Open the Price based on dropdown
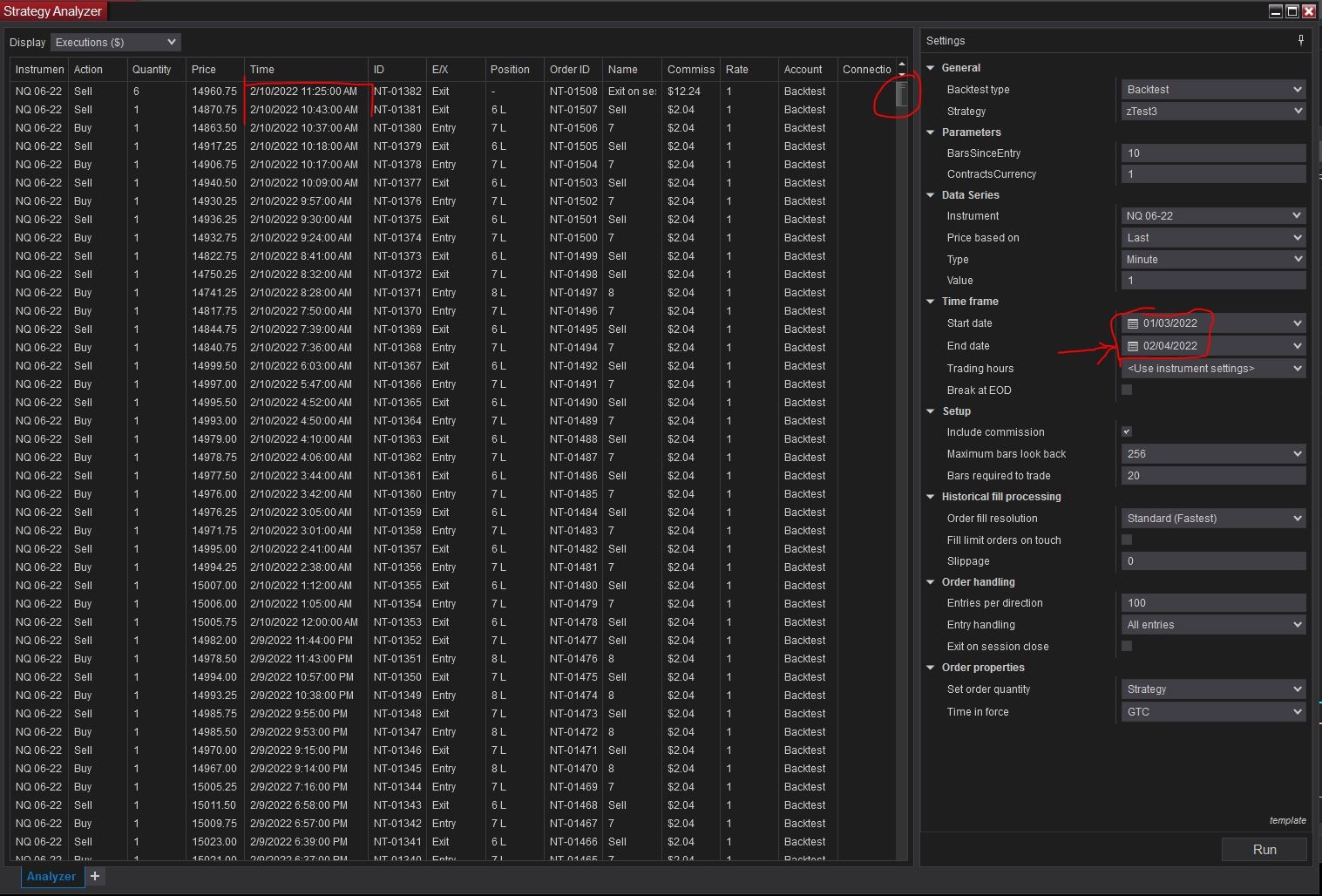 point(1213,237)
